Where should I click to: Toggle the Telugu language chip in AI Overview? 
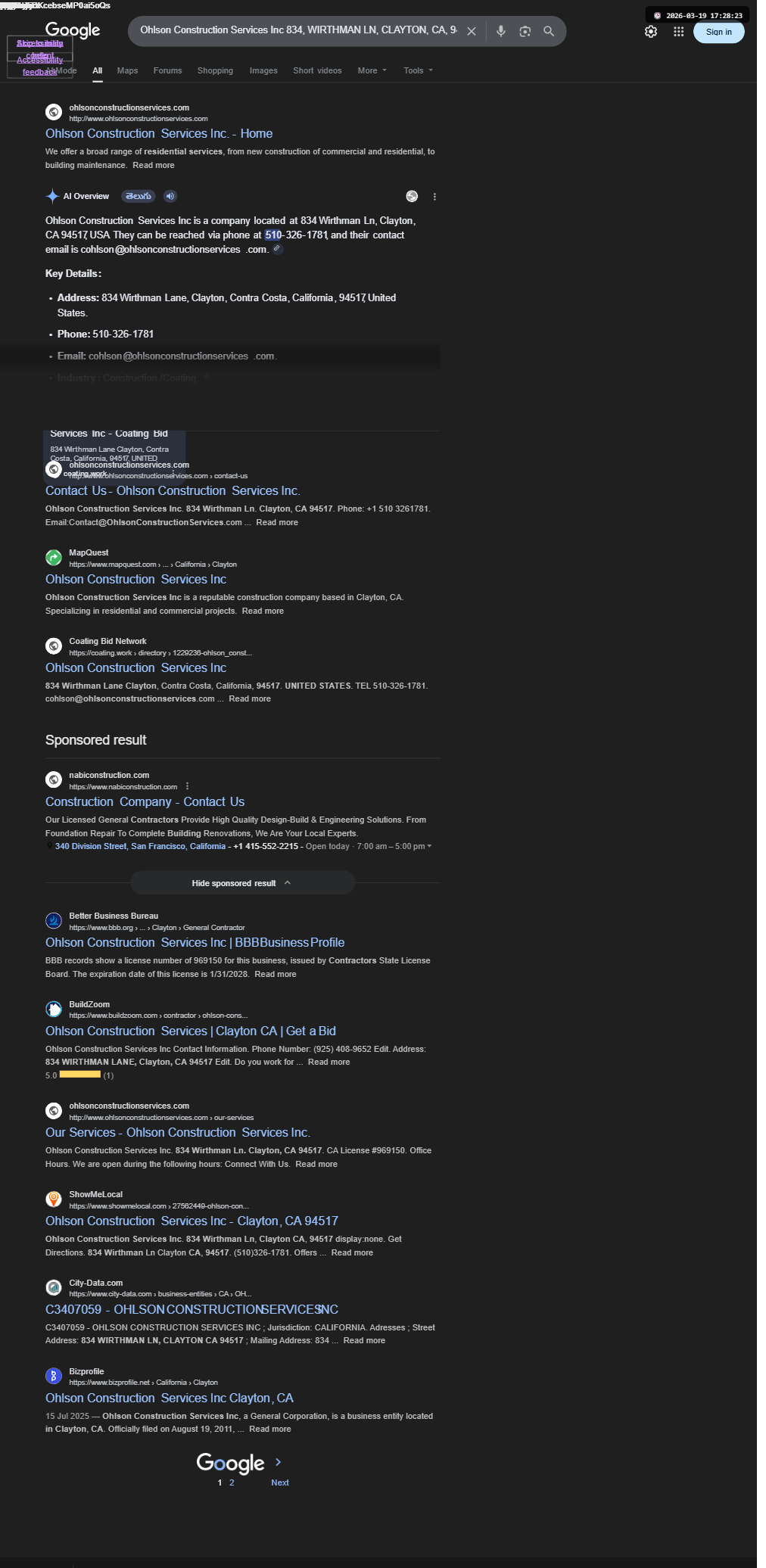click(139, 196)
